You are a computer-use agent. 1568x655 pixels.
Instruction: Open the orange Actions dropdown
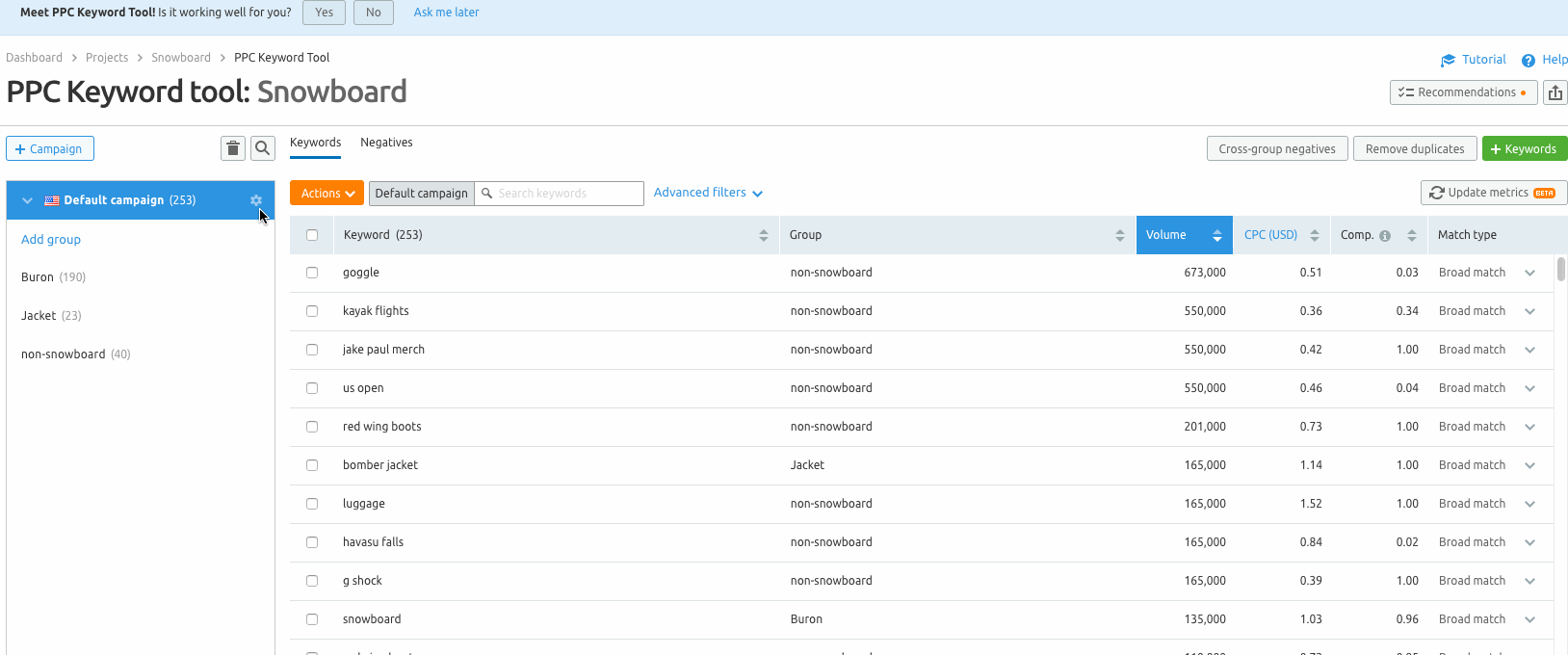click(x=327, y=194)
